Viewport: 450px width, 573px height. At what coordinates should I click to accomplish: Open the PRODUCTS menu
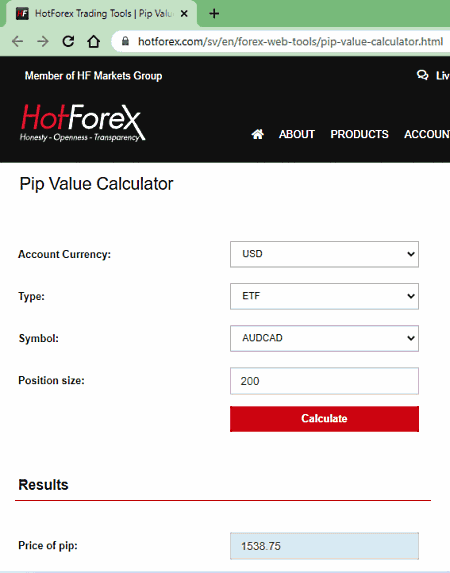(x=359, y=134)
